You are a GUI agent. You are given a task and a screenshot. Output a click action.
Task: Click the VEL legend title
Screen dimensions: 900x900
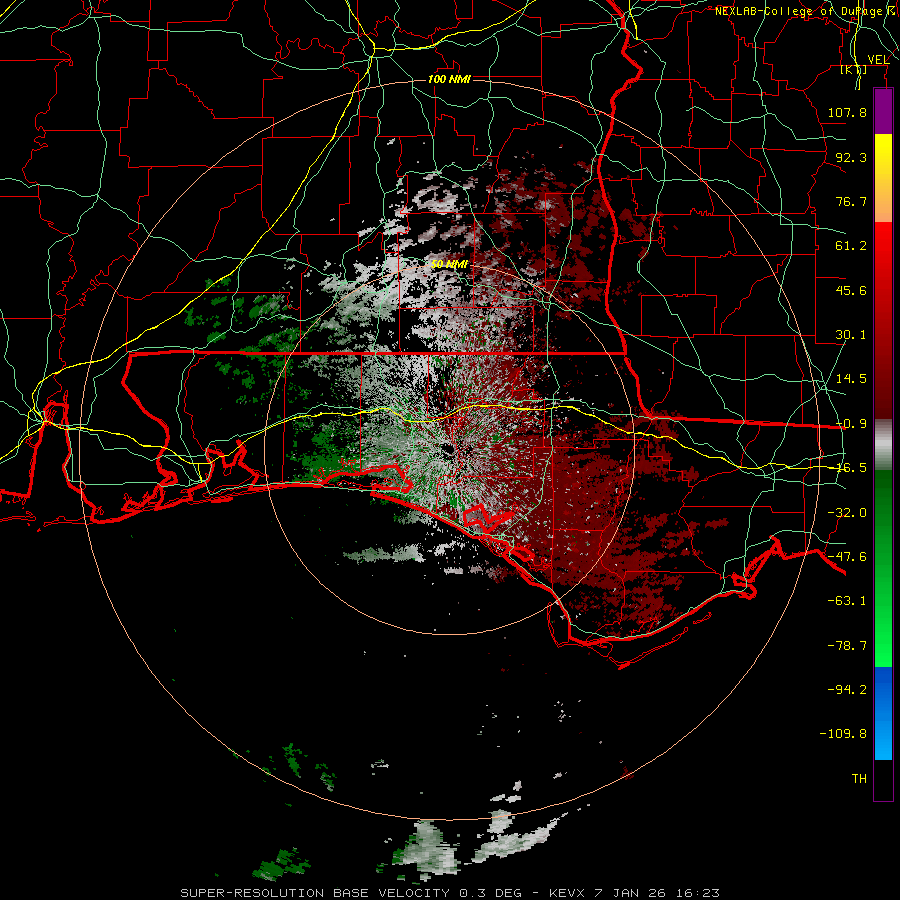[878, 60]
